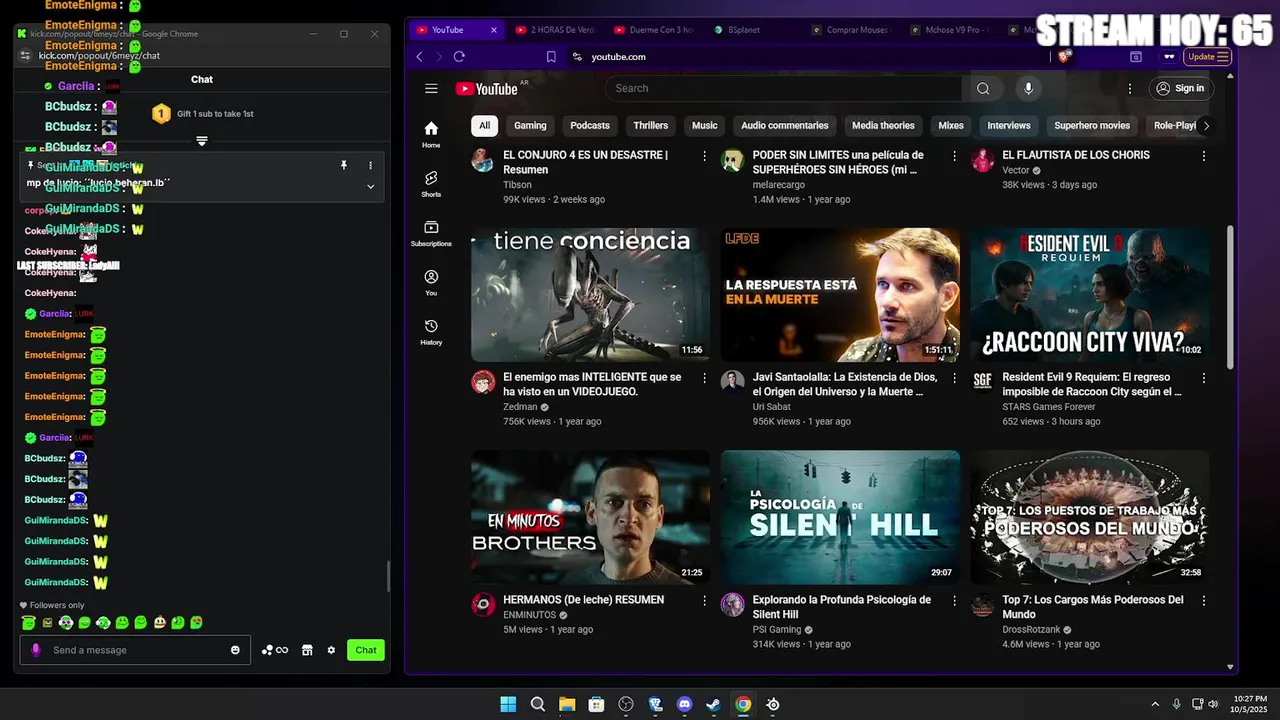Pin icon on the pinned chat message

pyautogui.click(x=343, y=165)
